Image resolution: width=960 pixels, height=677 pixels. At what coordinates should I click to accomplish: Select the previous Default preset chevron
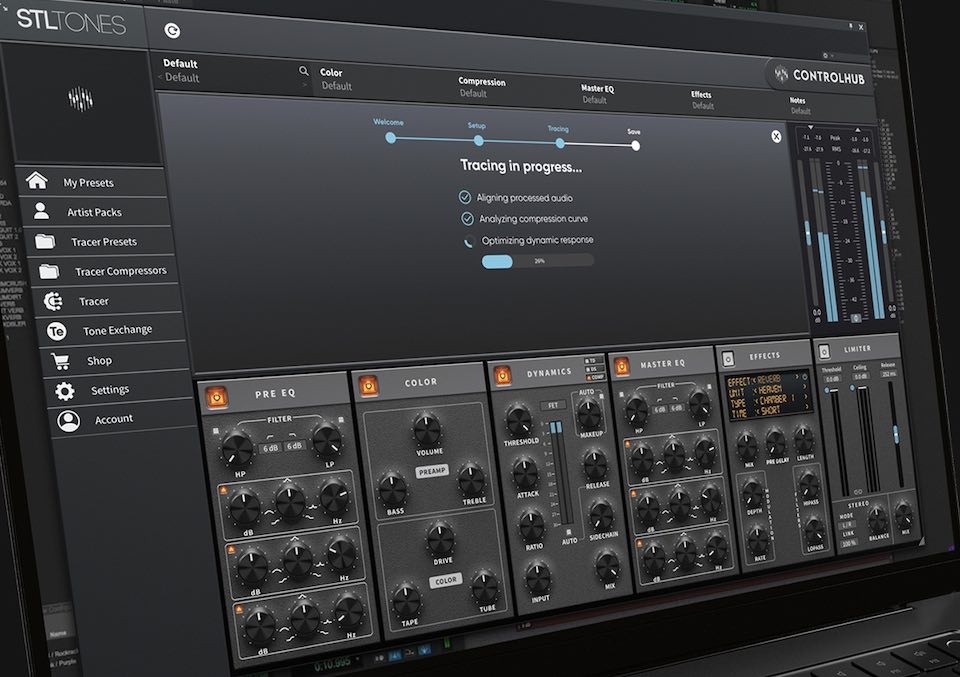160,77
